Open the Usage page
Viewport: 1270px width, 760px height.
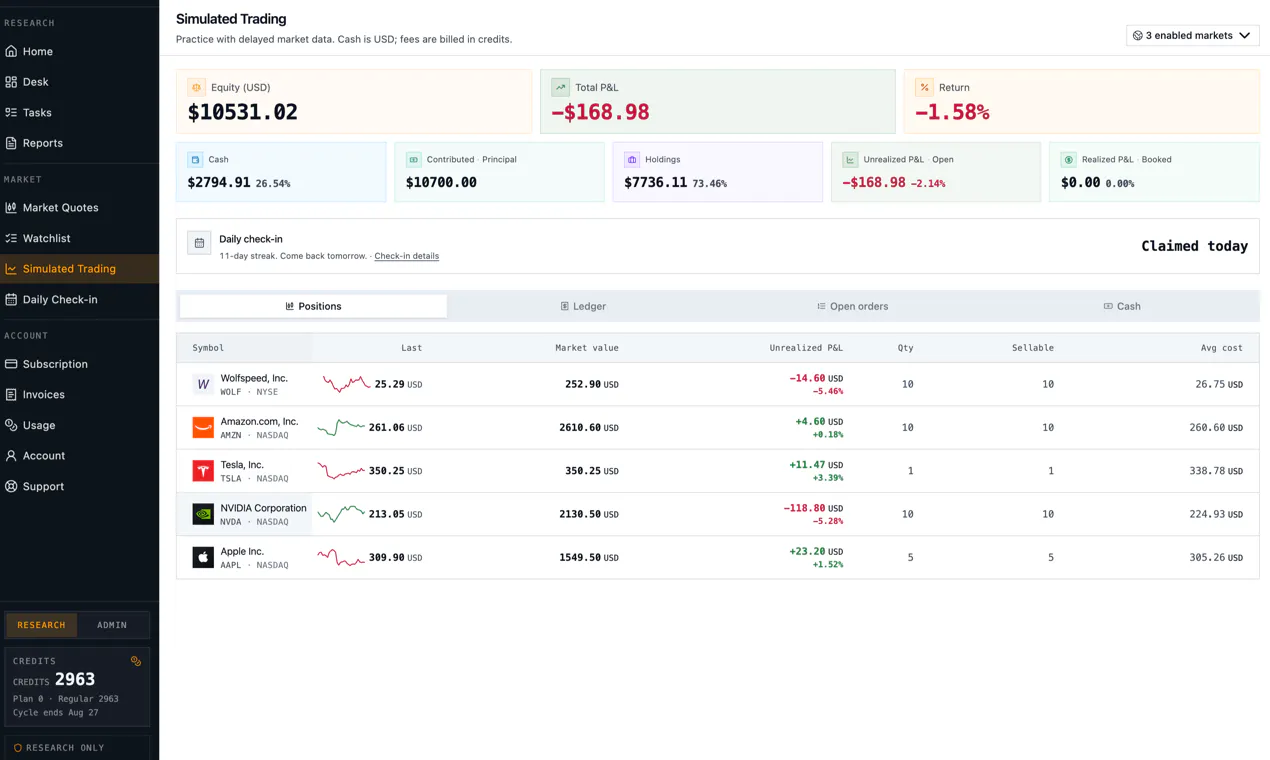click(x=39, y=425)
